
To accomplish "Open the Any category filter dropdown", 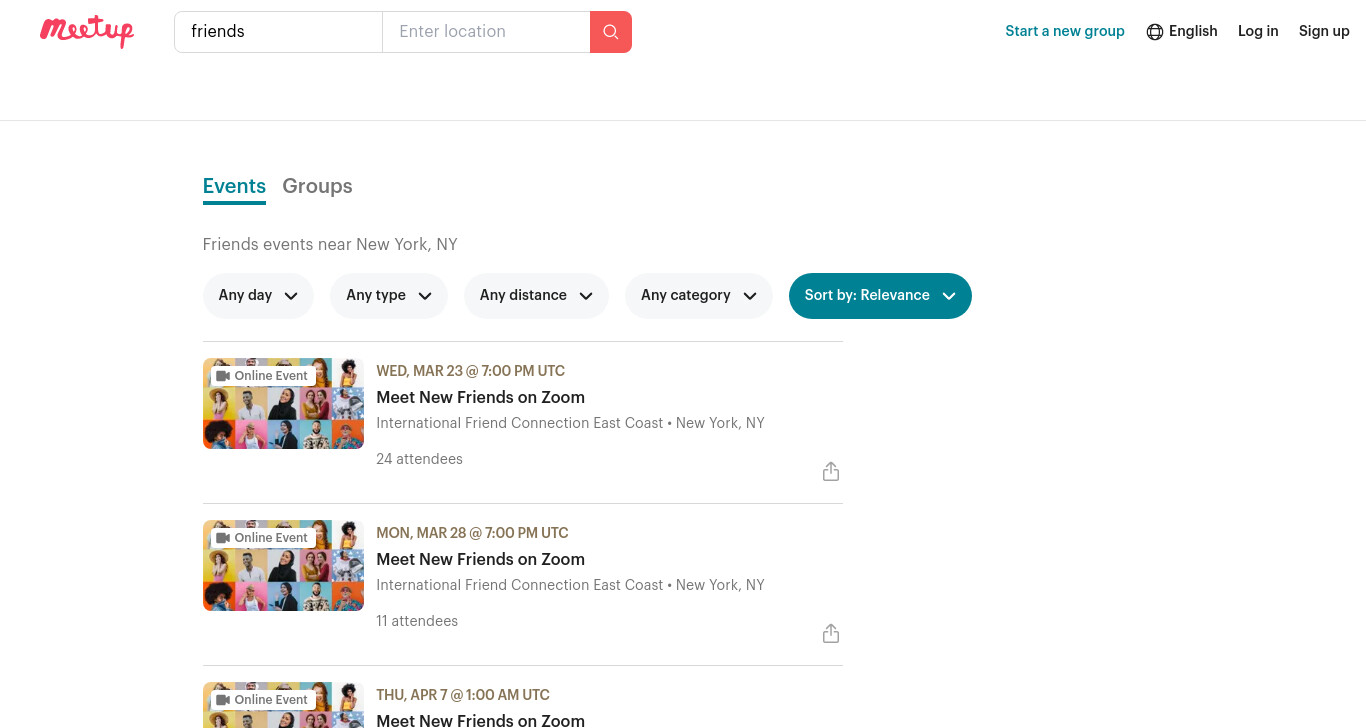I will (x=699, y=296).
